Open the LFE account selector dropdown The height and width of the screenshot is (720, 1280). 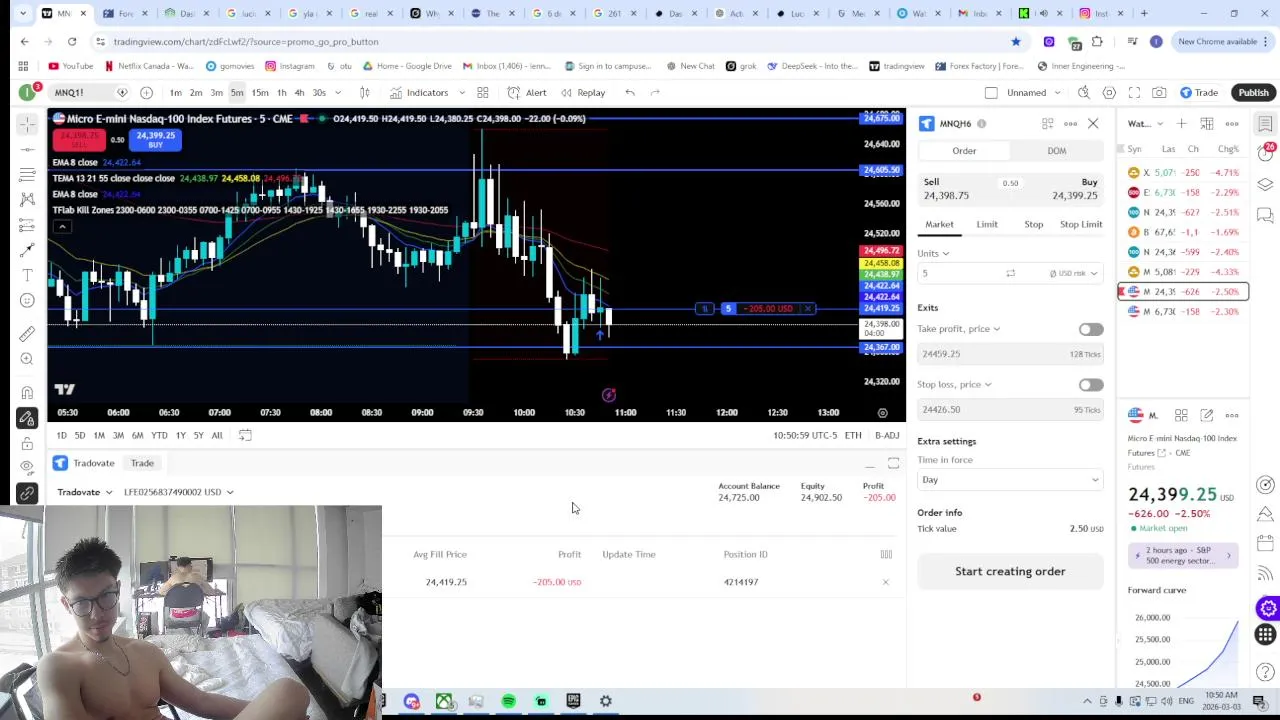click(x=178, y=492)
